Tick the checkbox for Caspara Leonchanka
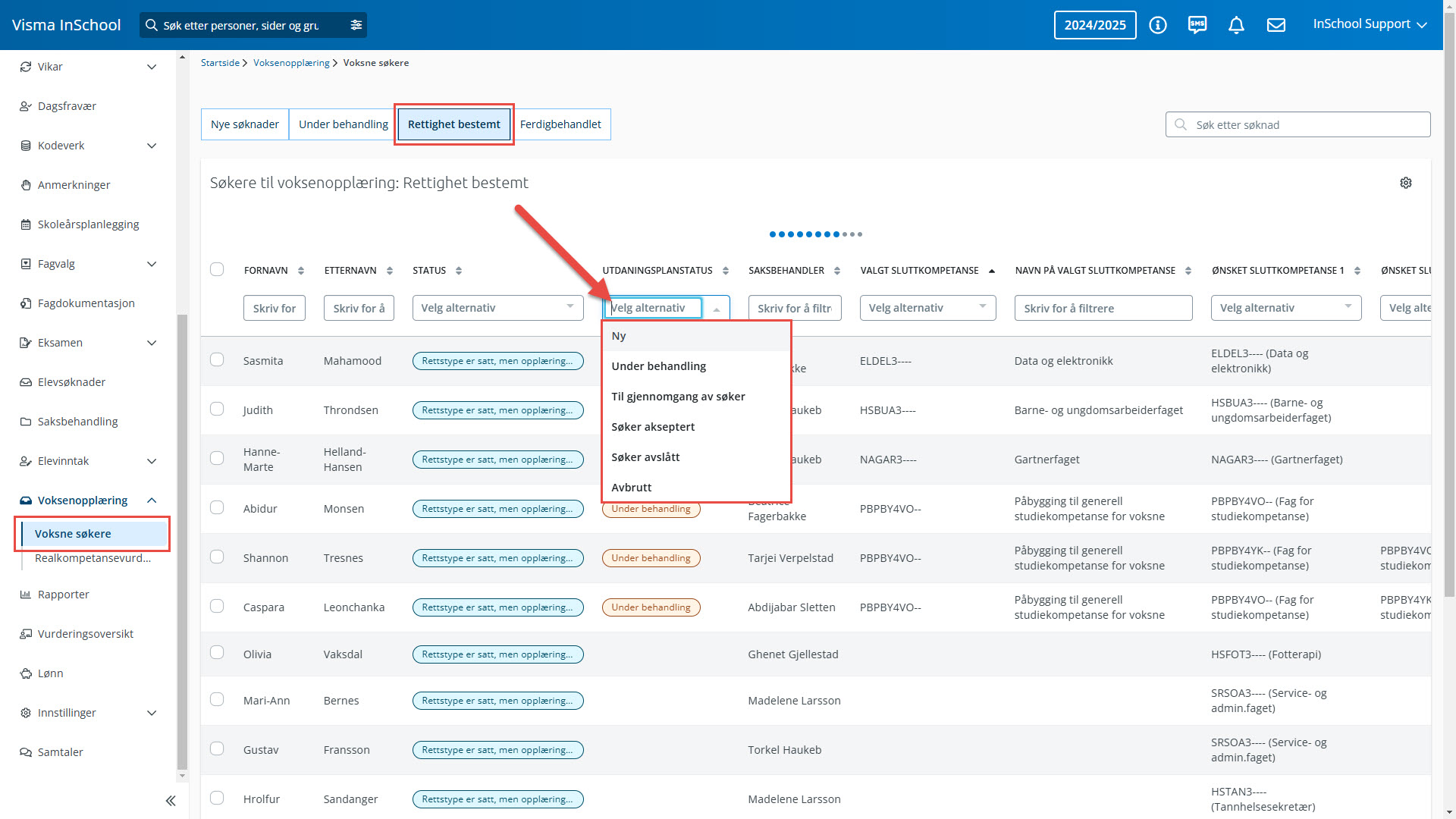This screenshot has width=1456, height=819. click(217, 606)
